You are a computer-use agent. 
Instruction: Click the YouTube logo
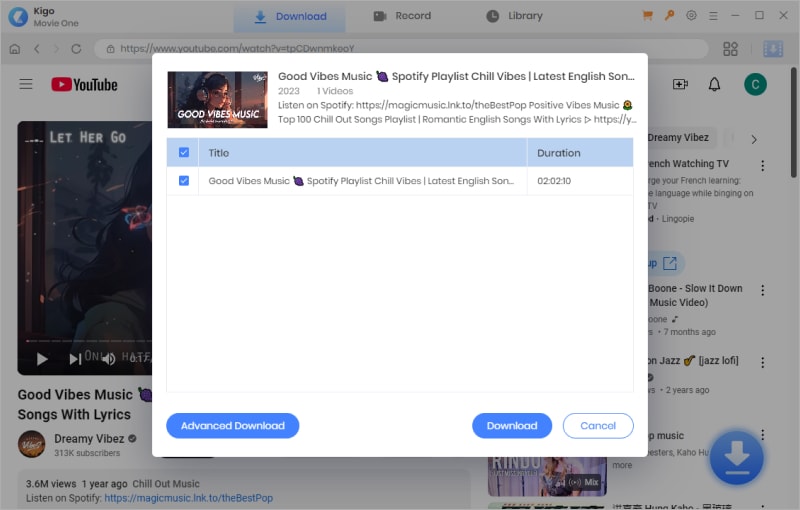pyautogui.click(x=84, y=85)
